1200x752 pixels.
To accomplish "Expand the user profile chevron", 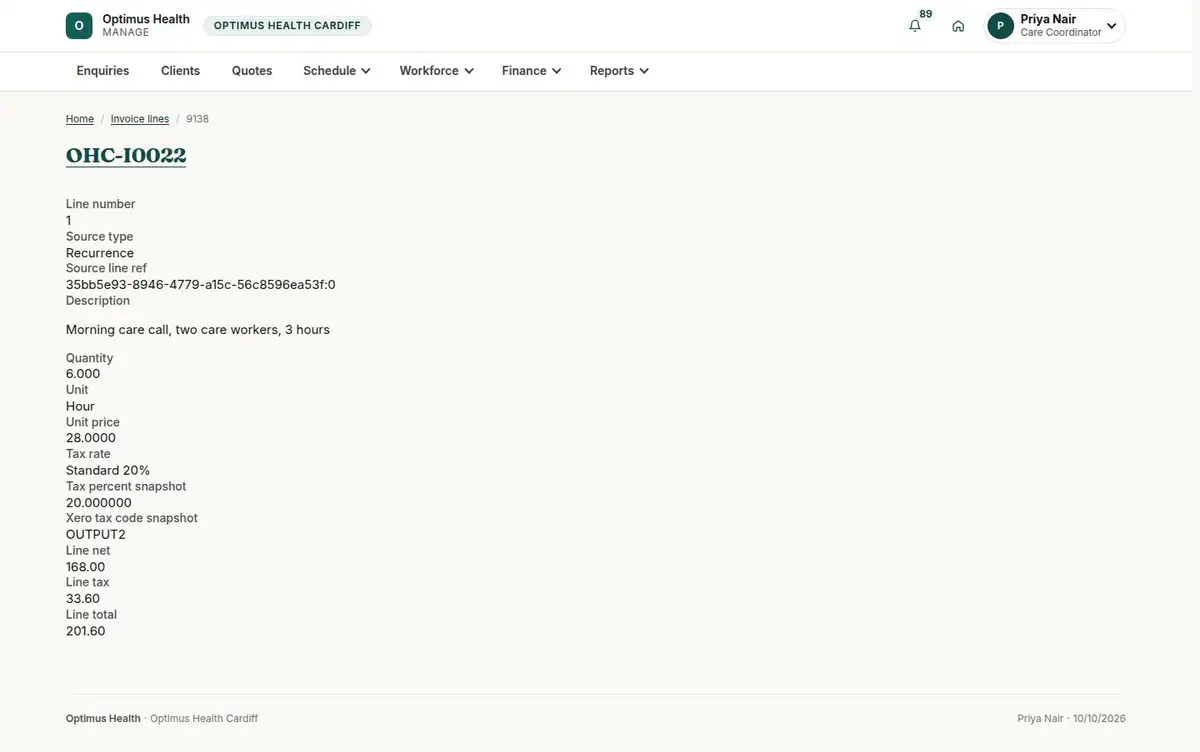I will (1111, 26).
